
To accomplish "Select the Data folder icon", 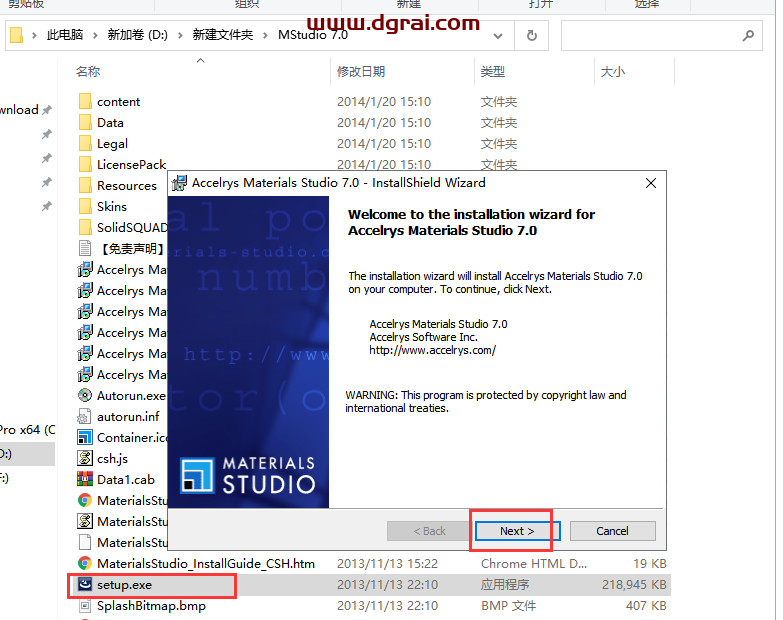I will (x=85, y=122).
